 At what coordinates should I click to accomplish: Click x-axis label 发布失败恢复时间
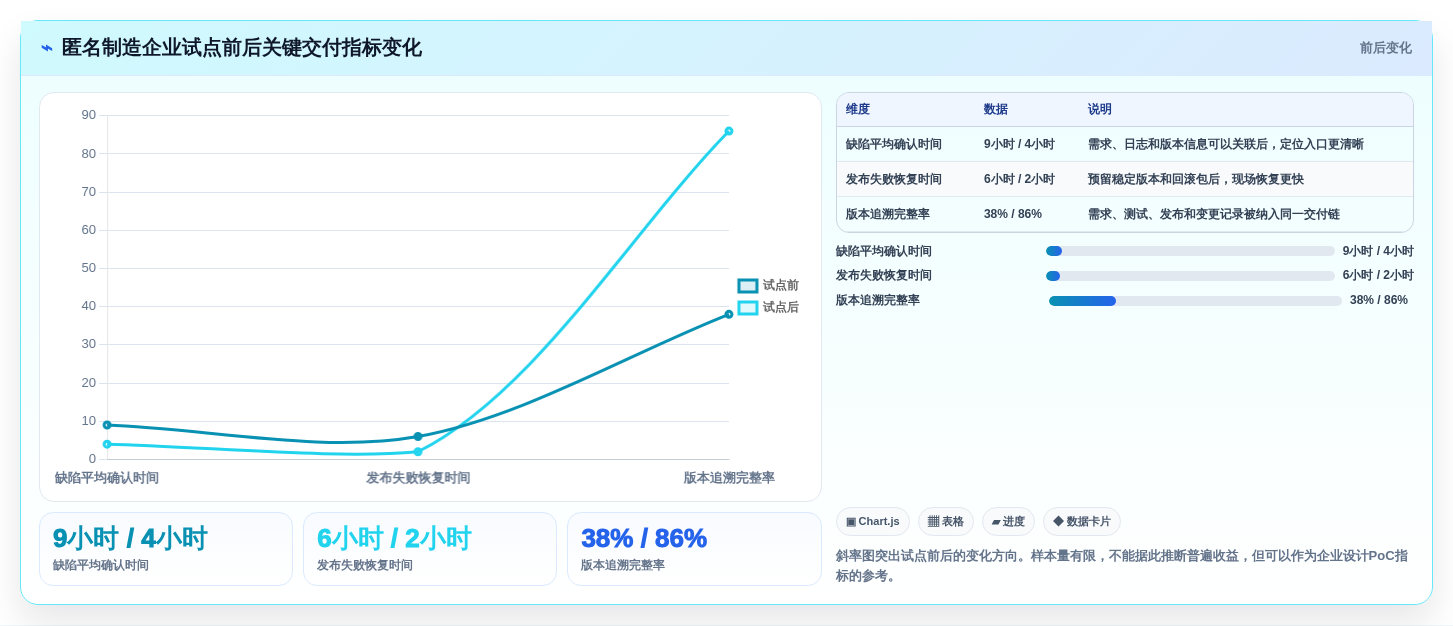coord(418,478)
